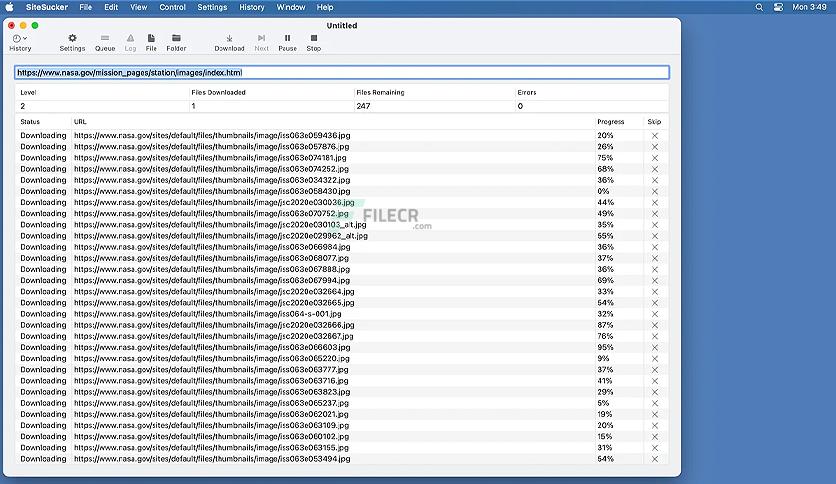
Task: Click the Status column header
Action: coord(30,122)
